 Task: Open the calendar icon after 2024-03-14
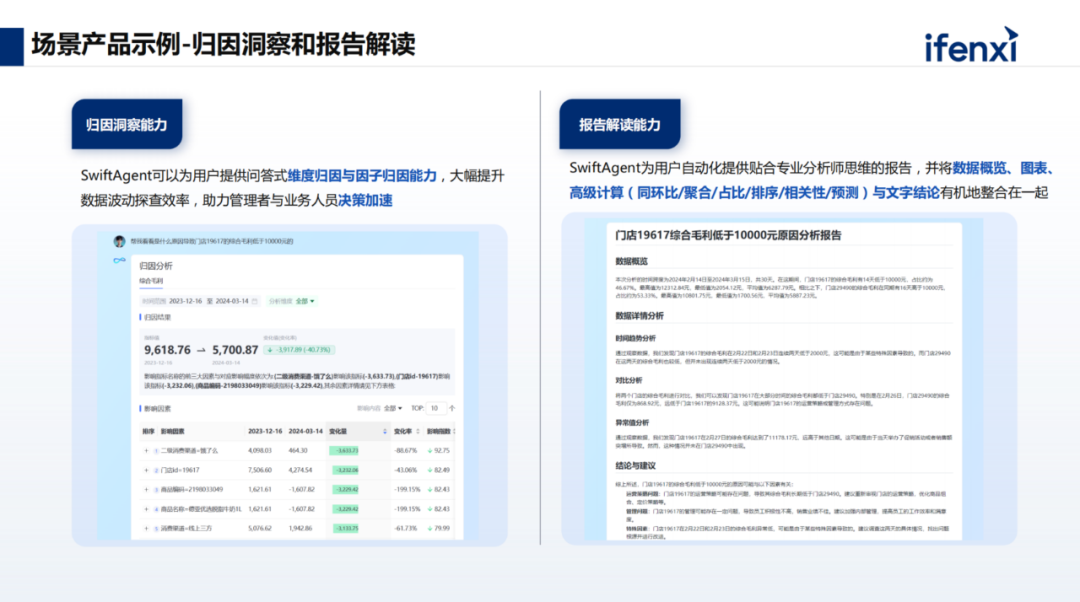point(255,301)
